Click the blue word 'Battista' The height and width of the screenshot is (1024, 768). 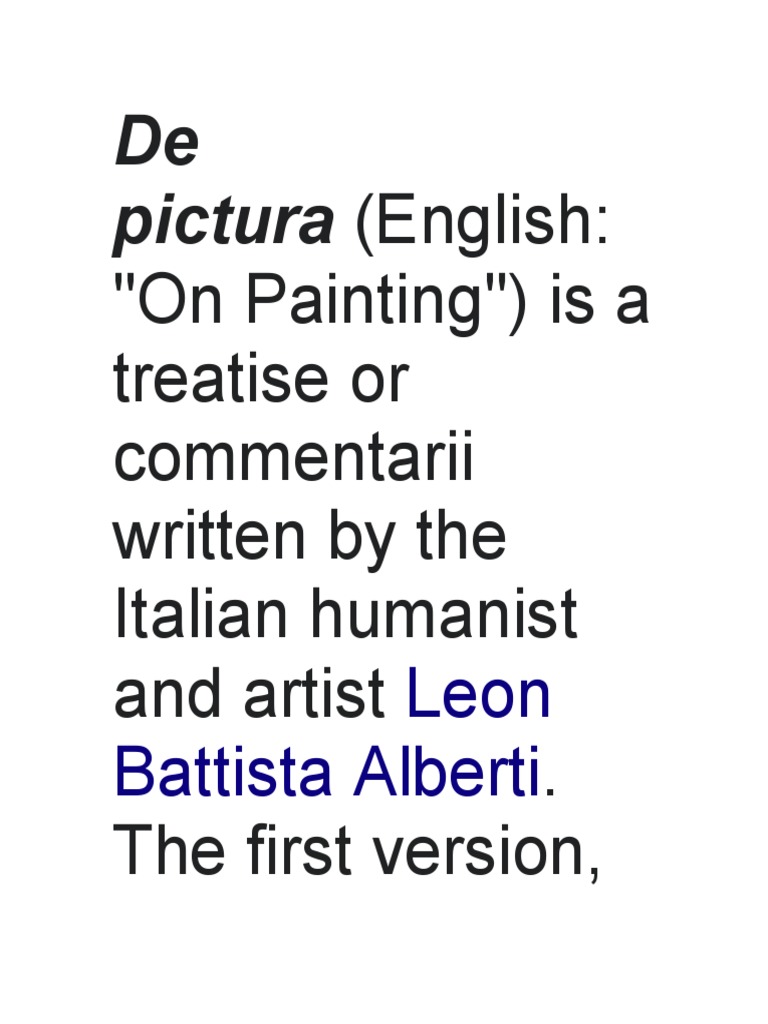[x=223, y=773]
